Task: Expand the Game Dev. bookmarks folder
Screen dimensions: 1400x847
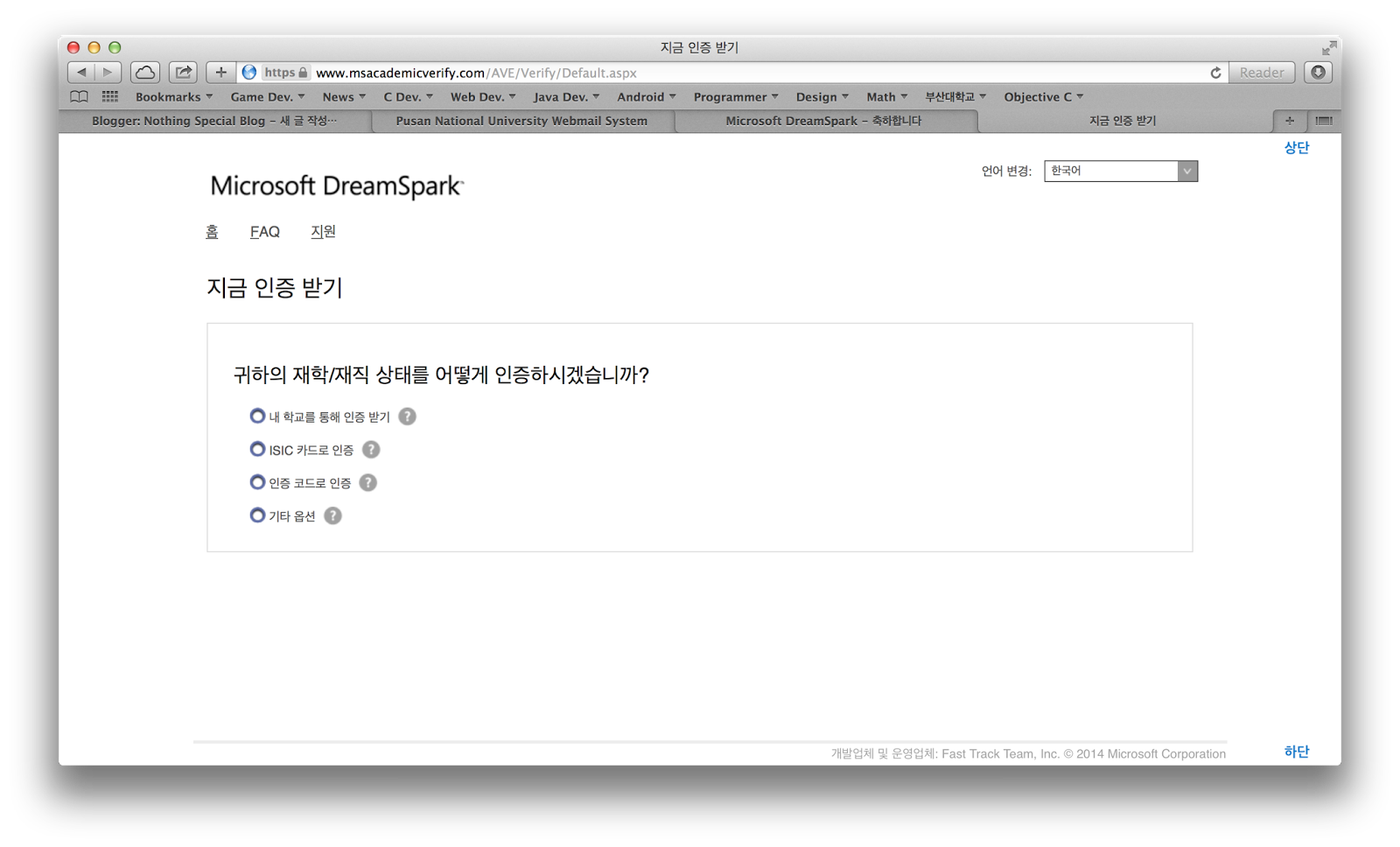Action: pos(268,97)
